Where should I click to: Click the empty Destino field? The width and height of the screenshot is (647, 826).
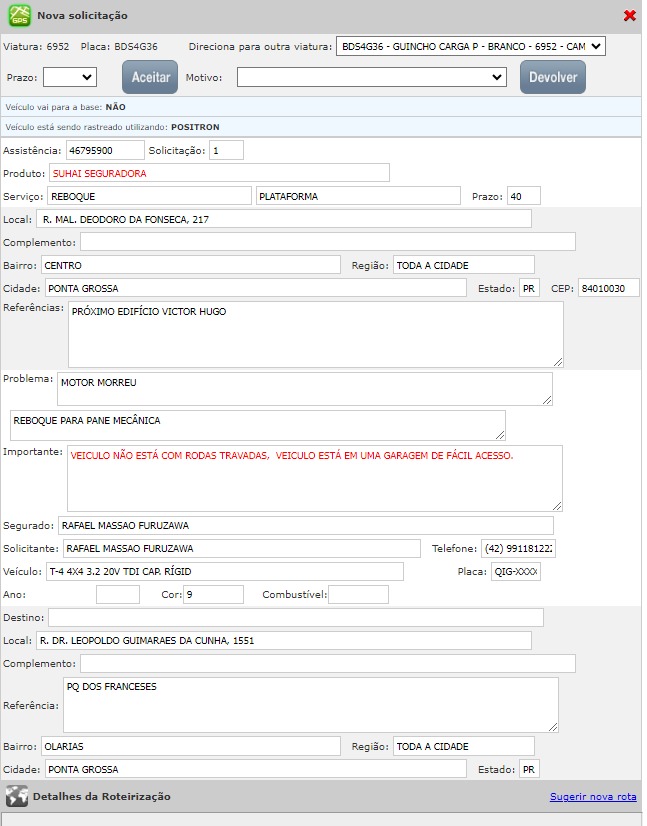coord(295,617)
